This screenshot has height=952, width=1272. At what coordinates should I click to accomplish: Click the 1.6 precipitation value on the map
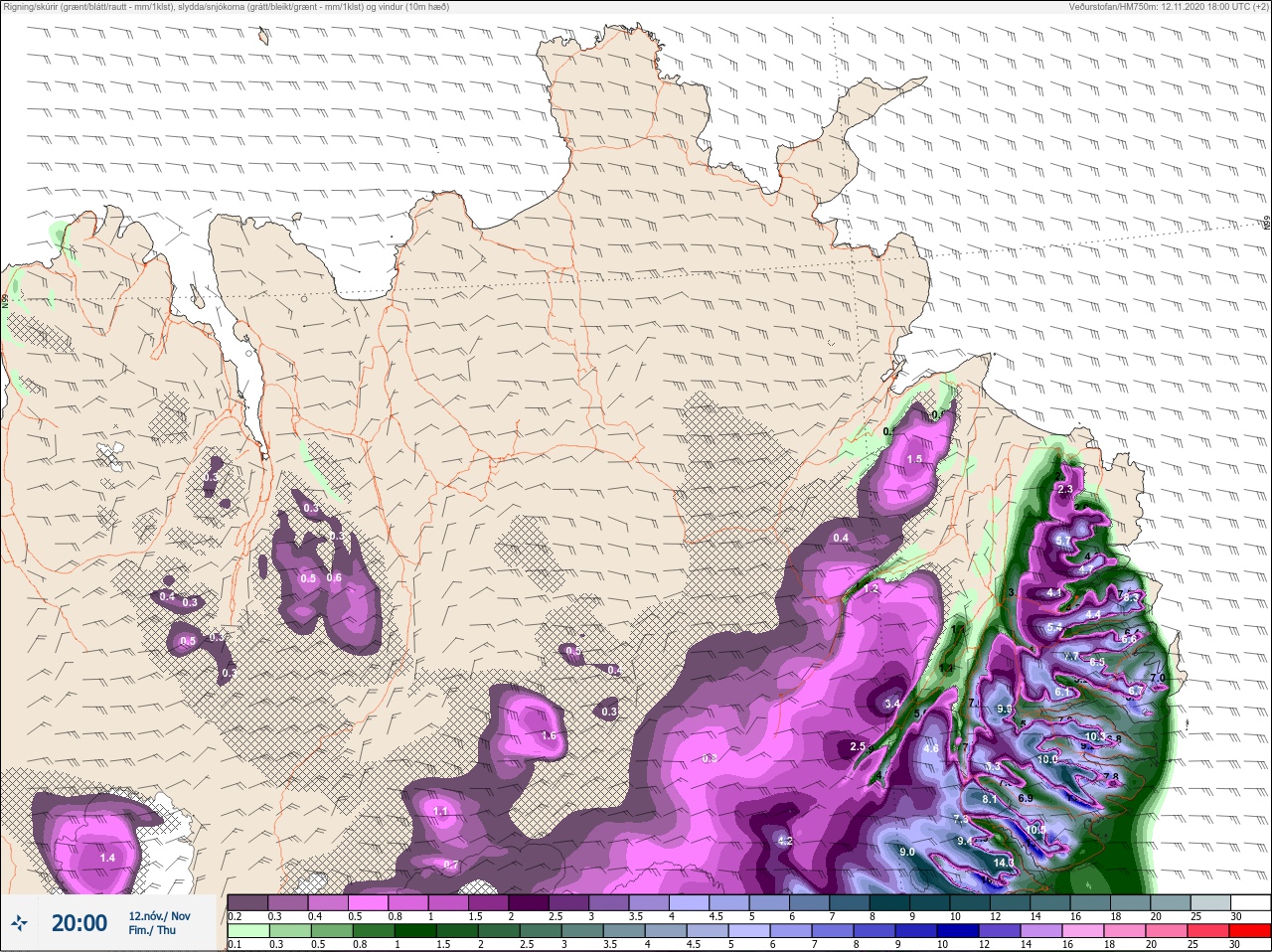point(550,735)
